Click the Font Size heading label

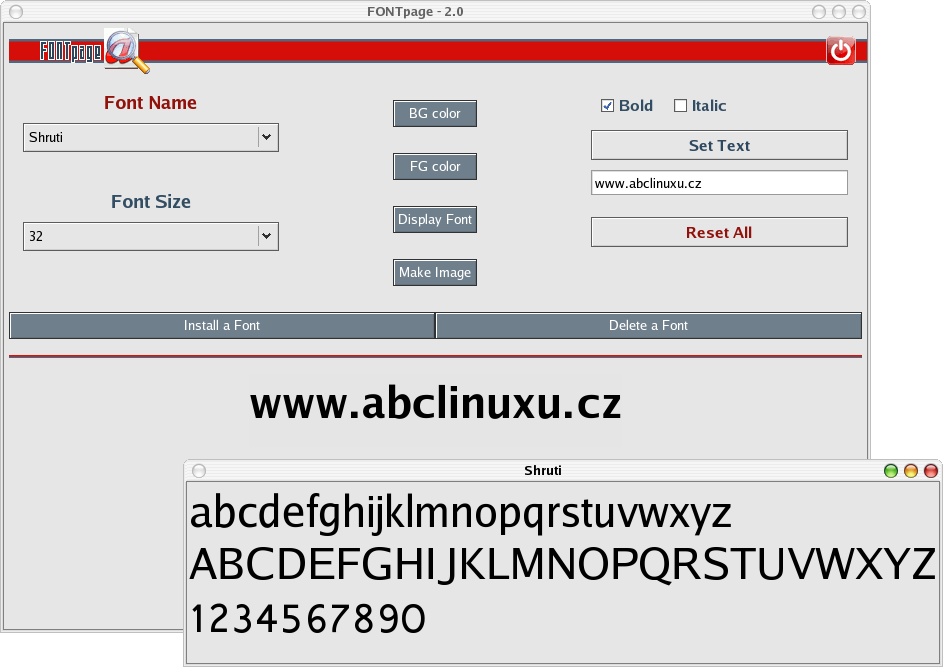150,201
